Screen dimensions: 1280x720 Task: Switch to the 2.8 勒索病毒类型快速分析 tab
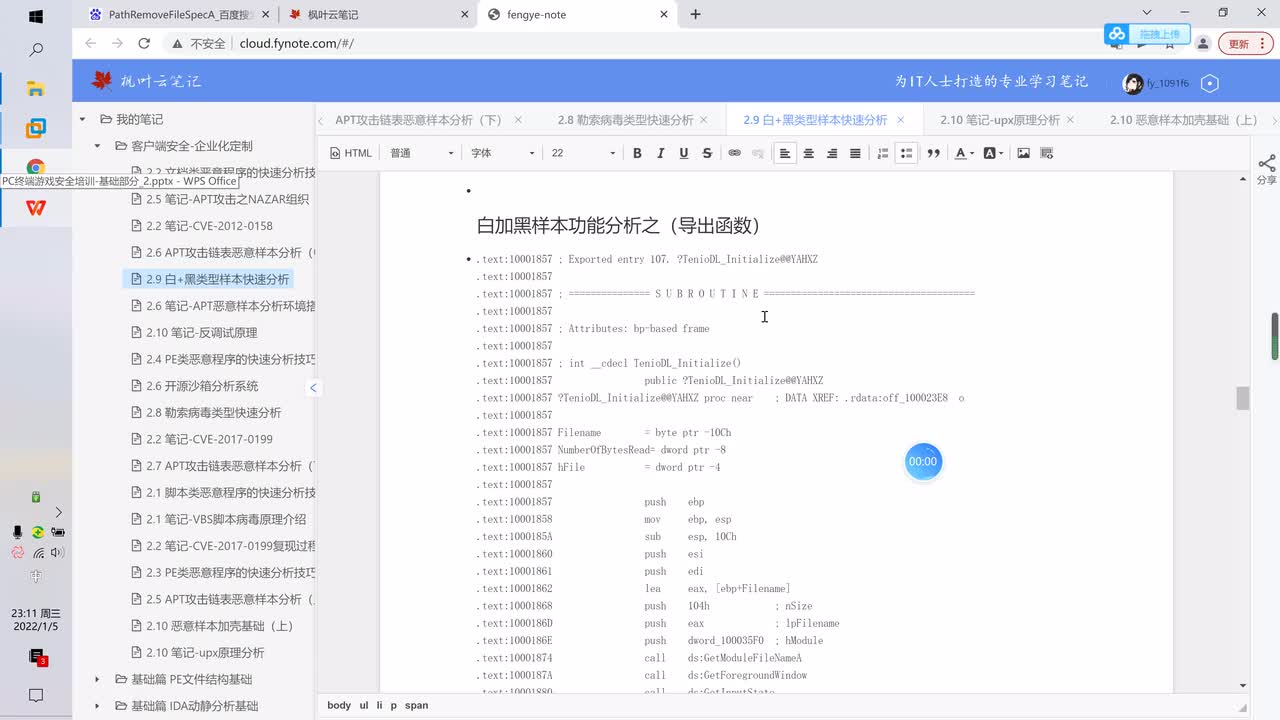point(625,120)
